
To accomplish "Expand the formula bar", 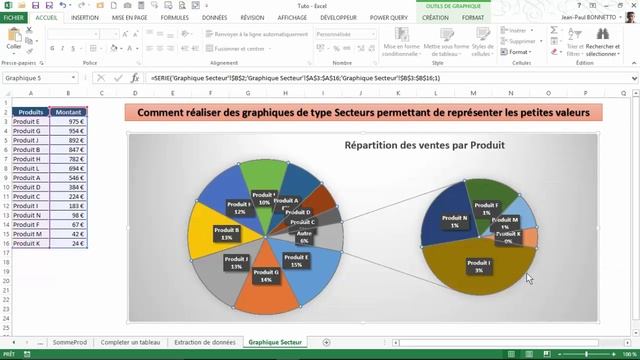I will click(x=634, y=78).
